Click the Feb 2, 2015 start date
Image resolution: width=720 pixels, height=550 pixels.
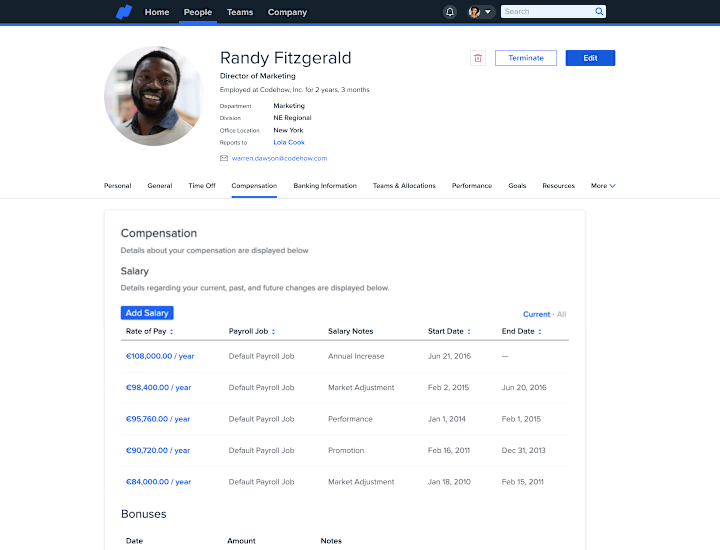(x=448, y=388)
